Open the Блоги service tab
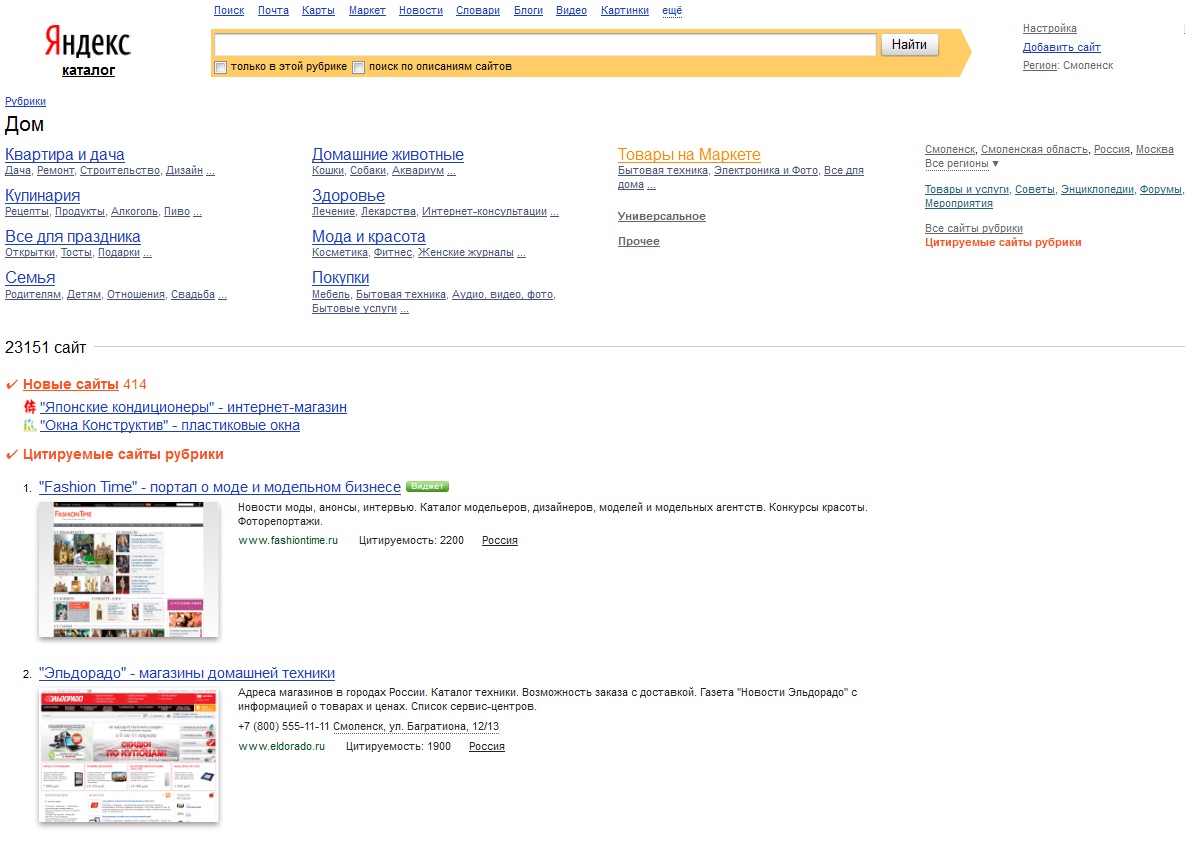The width and height of the screenshot is (1185, 846). 528,11
